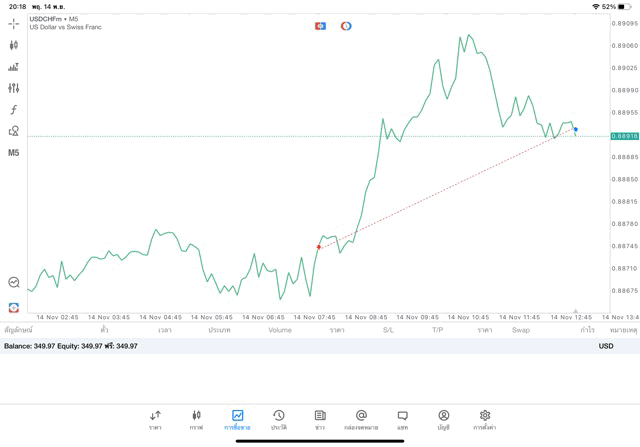Open the ข่าว news tab
Screen dimensions: 640x447
click(320, 419)
